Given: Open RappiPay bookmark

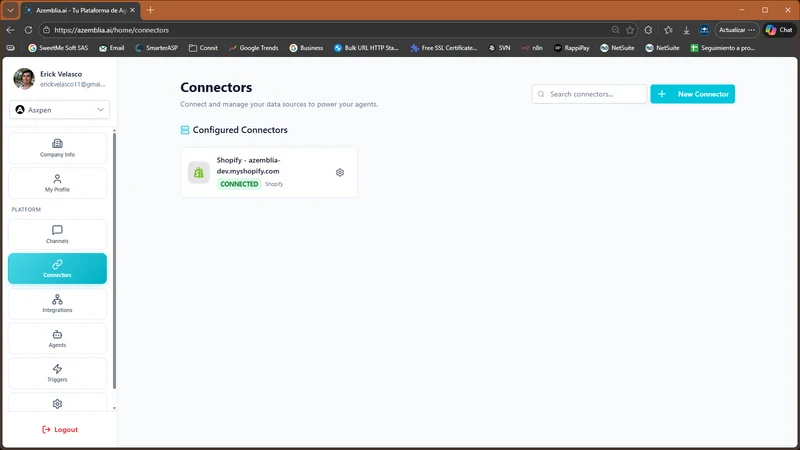Looking at the screenshot, I should click(x=571, y=48).
